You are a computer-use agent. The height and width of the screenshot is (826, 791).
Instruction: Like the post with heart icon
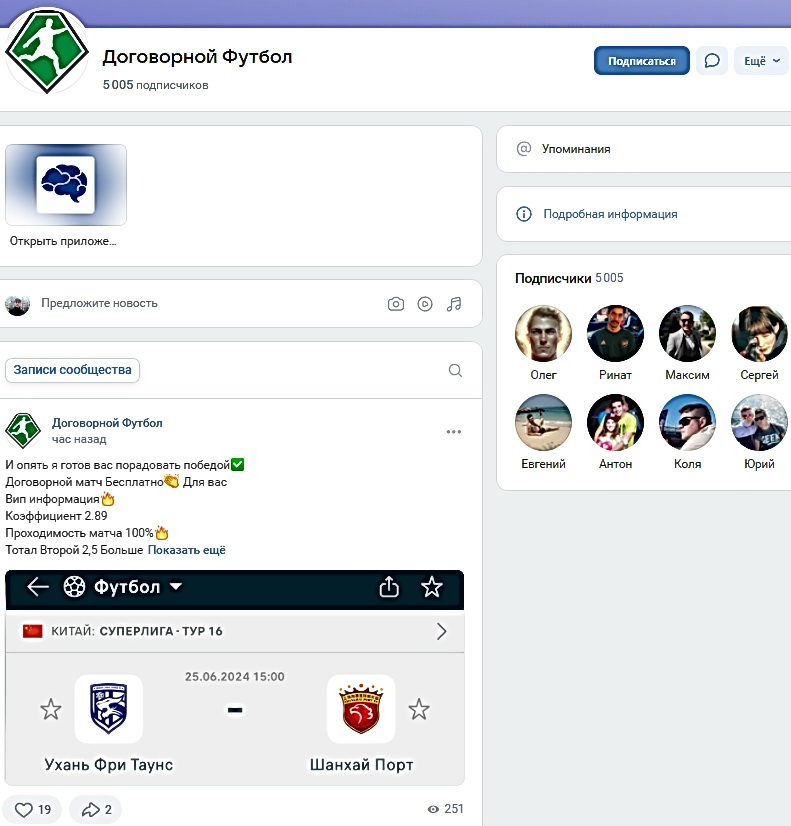coord(32,809)
